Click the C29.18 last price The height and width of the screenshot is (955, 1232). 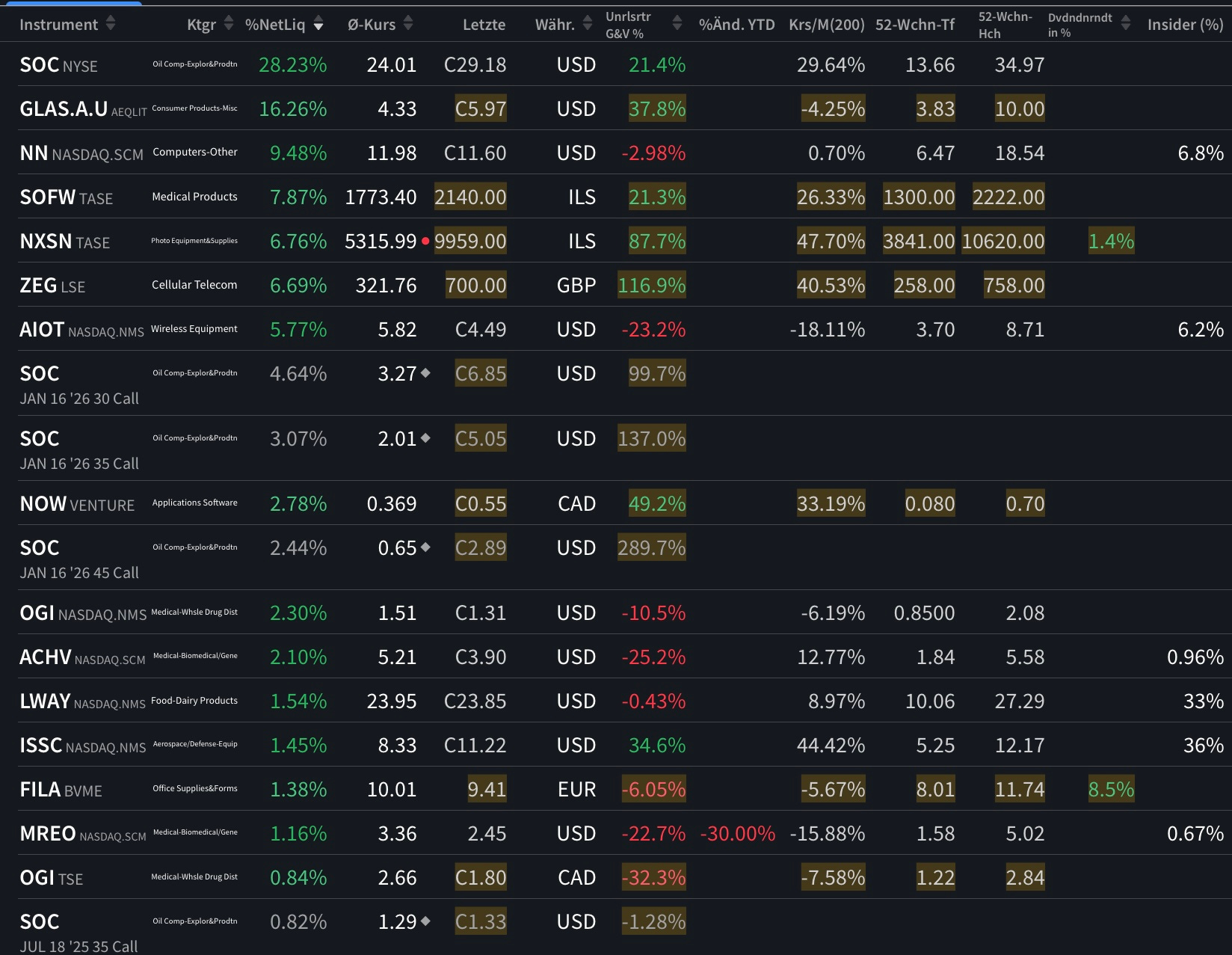point(475,65)
